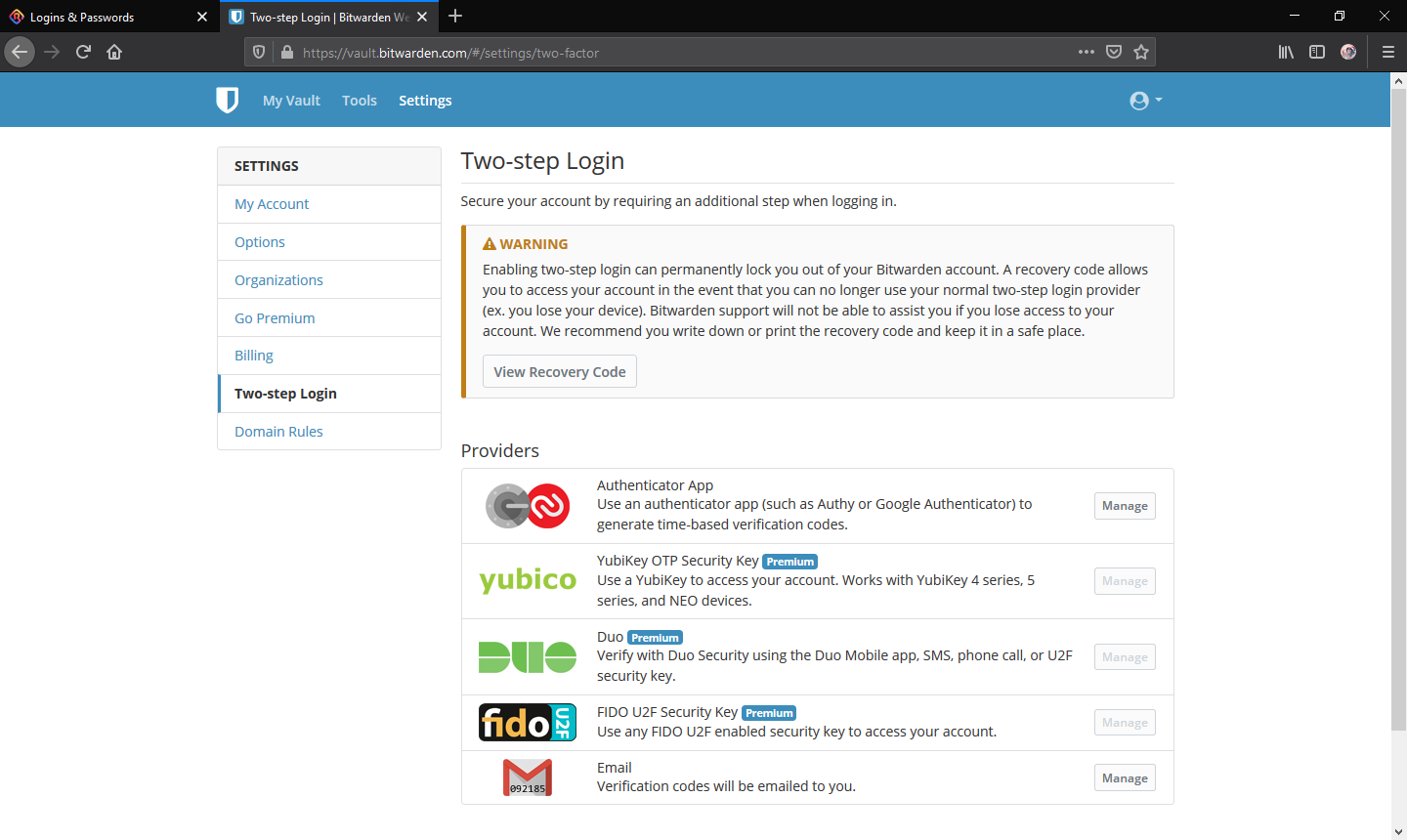The height and width of the screenshot is (840, 1407).
Task: Open My Account settings
Action: point(329,204)
